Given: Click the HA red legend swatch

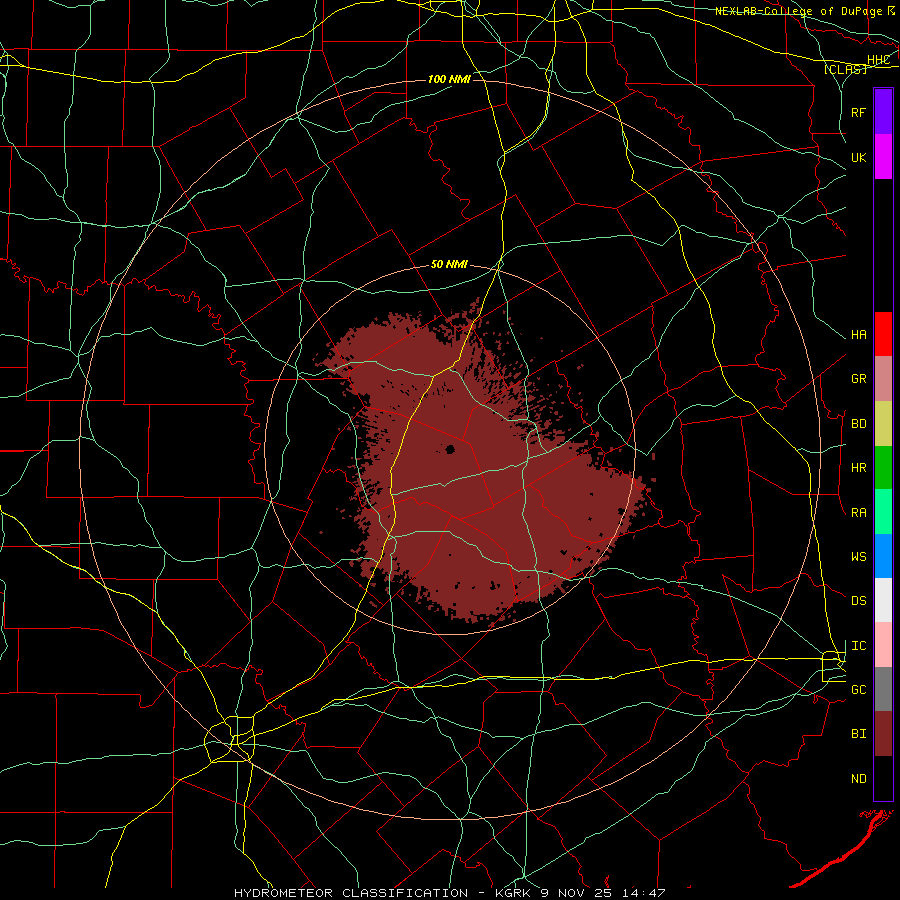Looking at the screenshot, I should (883, 334).
